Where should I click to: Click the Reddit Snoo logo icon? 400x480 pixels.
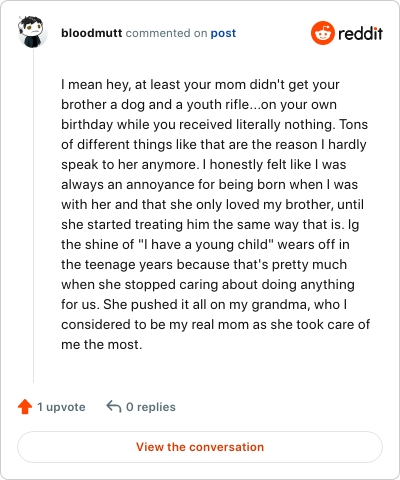(323, 33)
